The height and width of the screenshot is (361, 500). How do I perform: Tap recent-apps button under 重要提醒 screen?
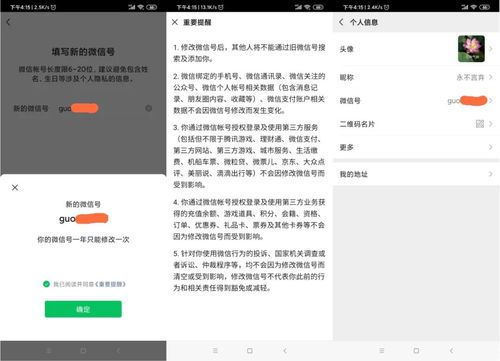[x=215, y=351]
